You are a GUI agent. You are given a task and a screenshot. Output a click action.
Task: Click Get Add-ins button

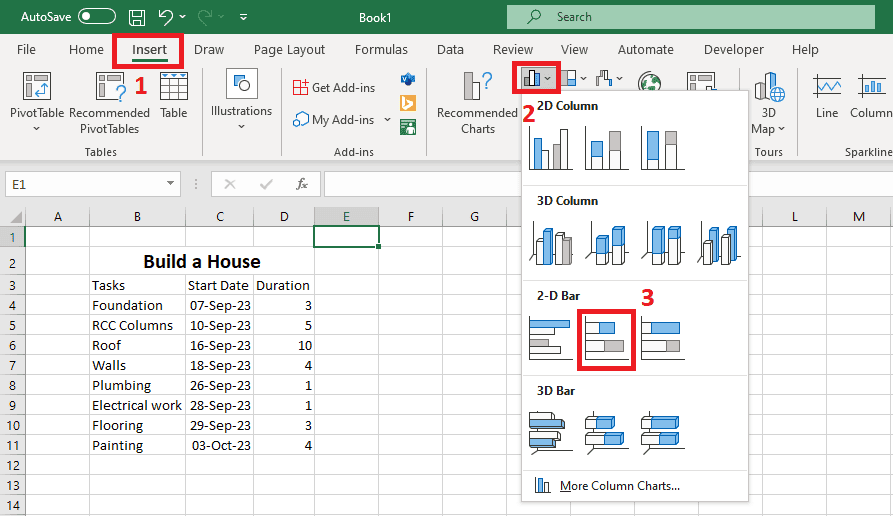point(335,88)
